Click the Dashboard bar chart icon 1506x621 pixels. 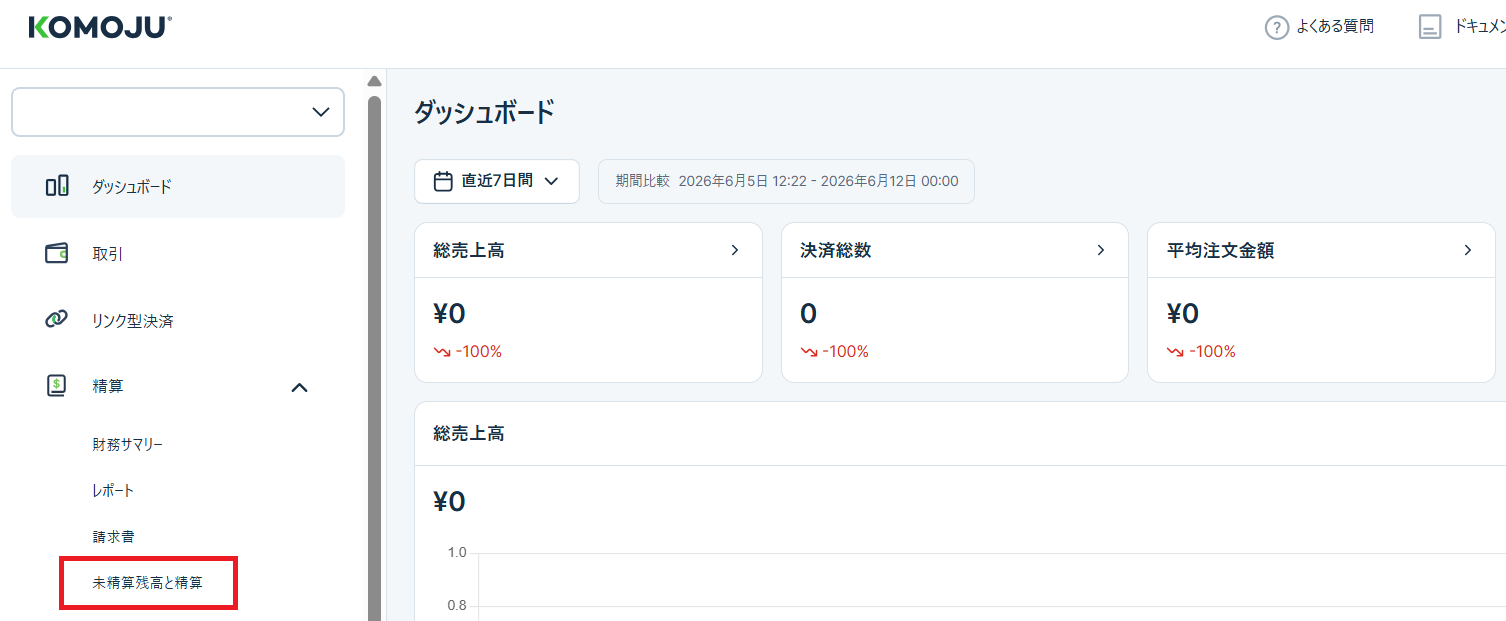coord(57,186)
